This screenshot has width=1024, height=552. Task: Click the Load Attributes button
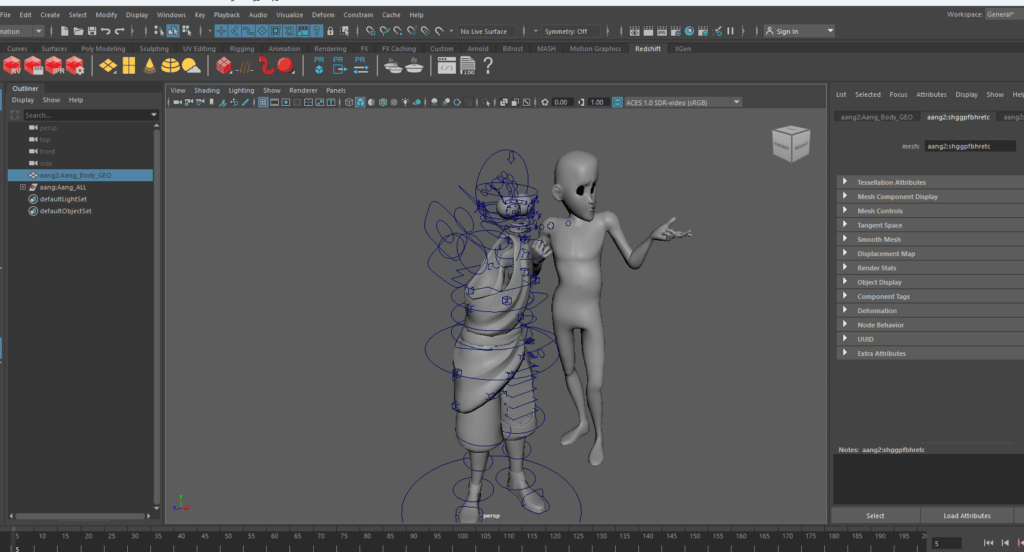point(967,515)
